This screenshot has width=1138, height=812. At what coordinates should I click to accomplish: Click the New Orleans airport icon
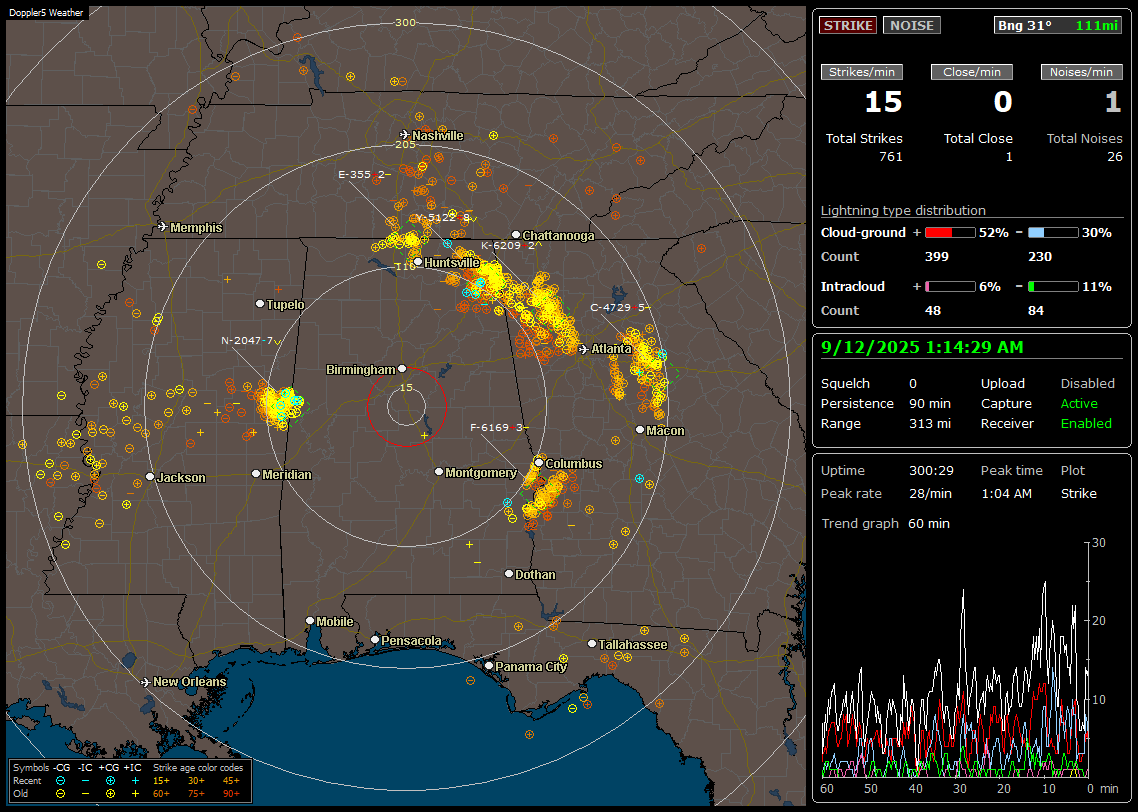pyautogui.click(x=145, y=682)
